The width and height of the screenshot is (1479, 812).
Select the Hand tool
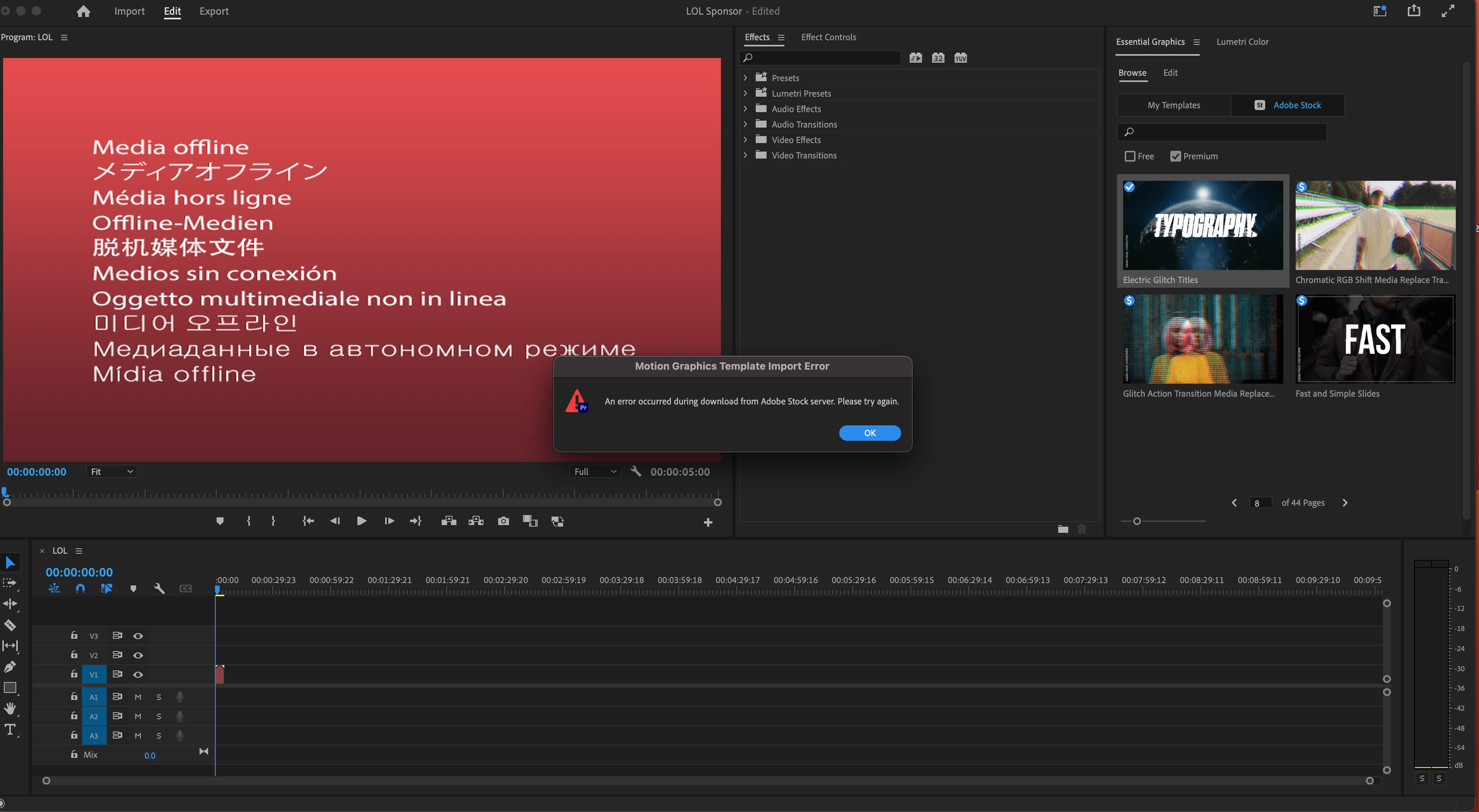tap(10, 708)
